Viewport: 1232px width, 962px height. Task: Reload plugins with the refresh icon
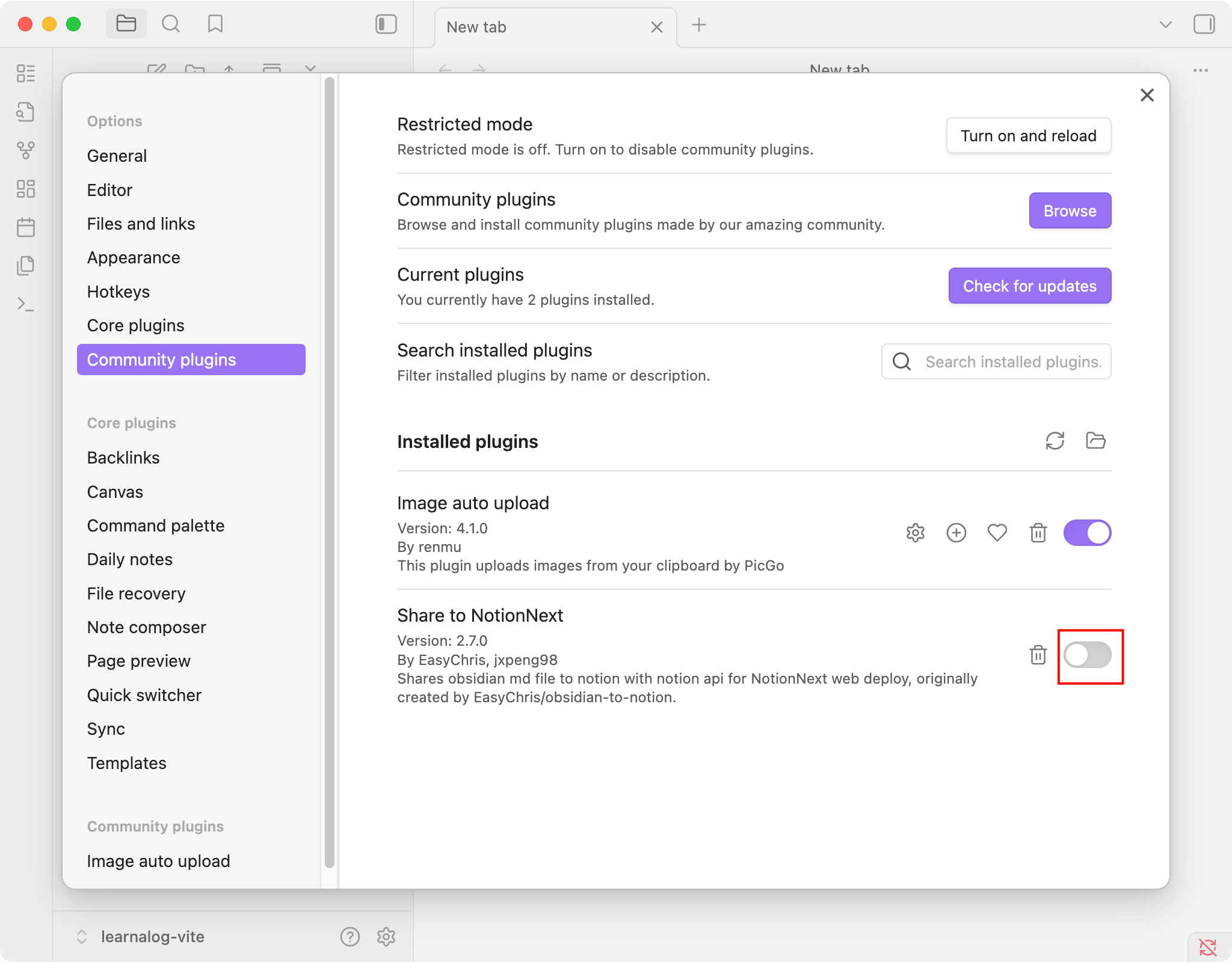(1055, 441)
